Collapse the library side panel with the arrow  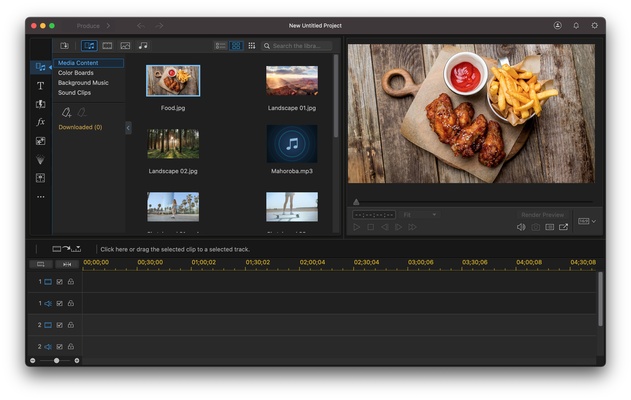[x=128, y=128]
